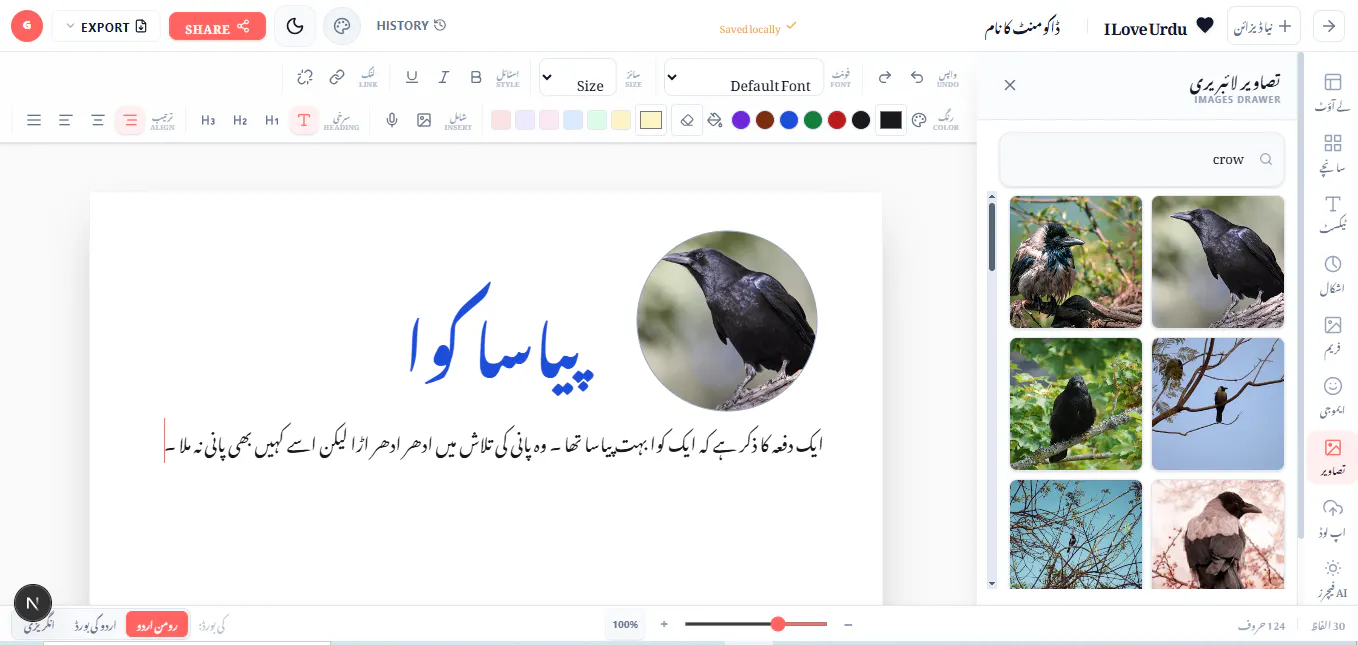This screenshot has width=1358, height=645.
Task: Click the document name field
Action: pos(1022,27)
